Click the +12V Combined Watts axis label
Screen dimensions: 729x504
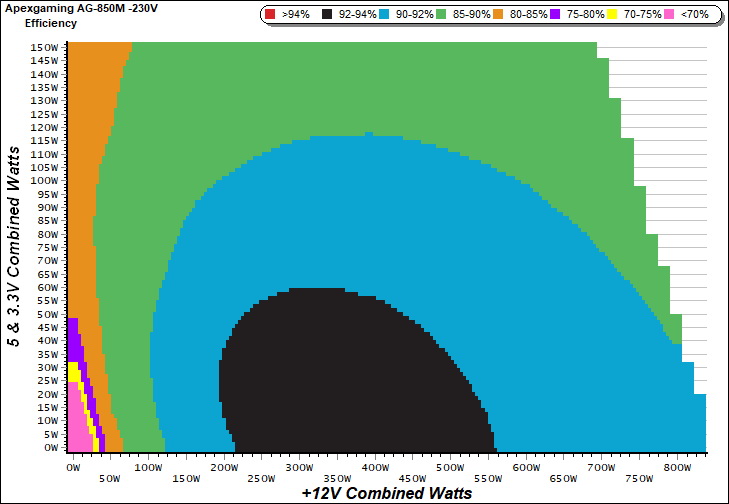[x=380, y=493]
